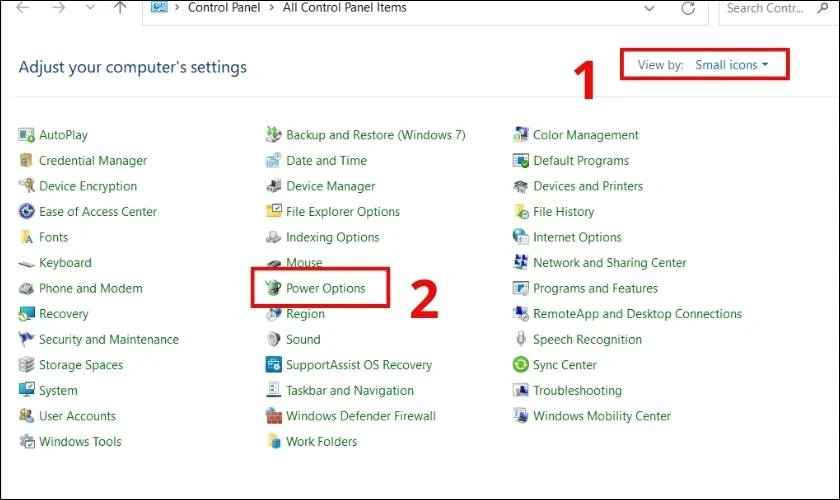Click the Recovery icon

pos(26,314)
